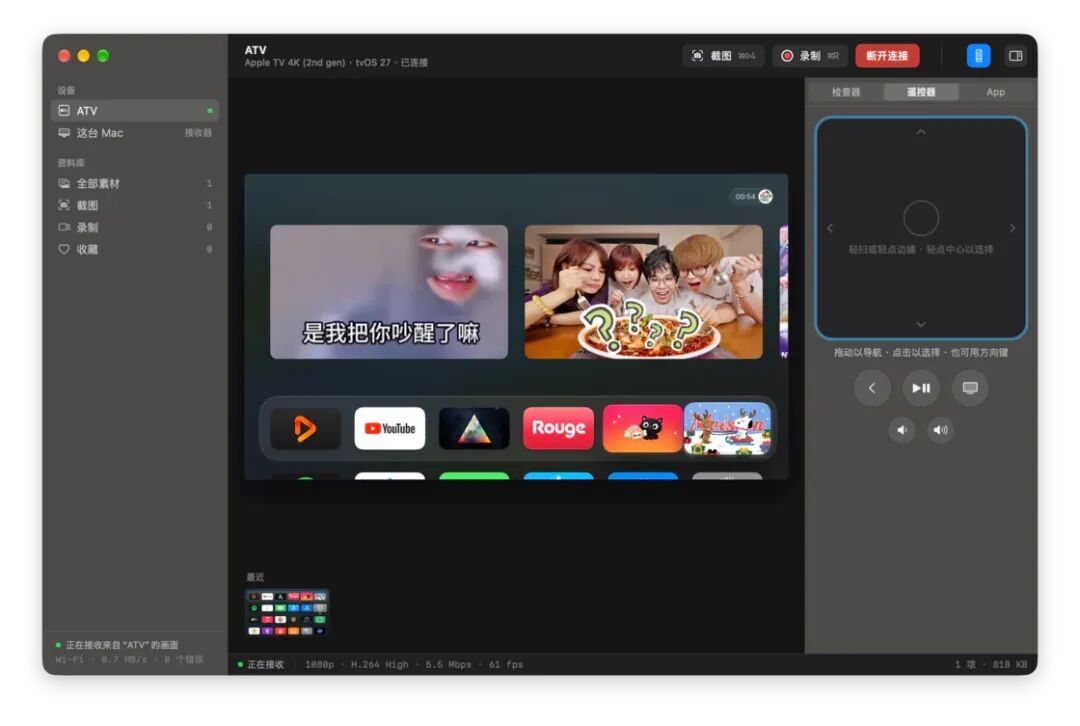Screen dimensions: 1080x726
Task: Select ATV device in sidebar
Action: coord(135,111)
